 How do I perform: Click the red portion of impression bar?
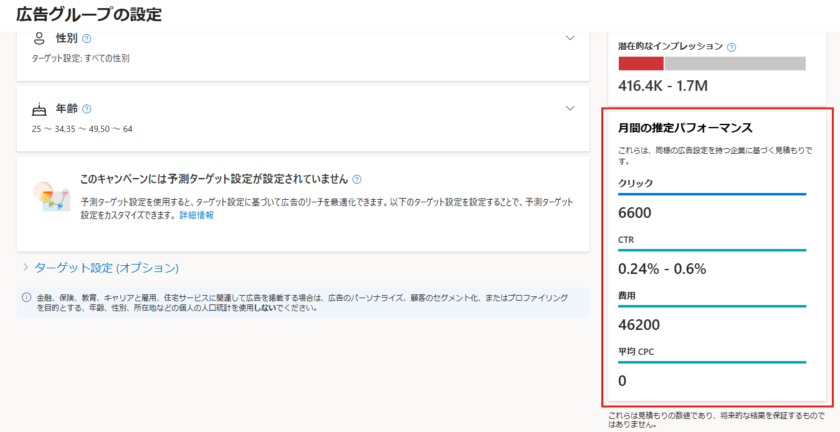point(640,63)
